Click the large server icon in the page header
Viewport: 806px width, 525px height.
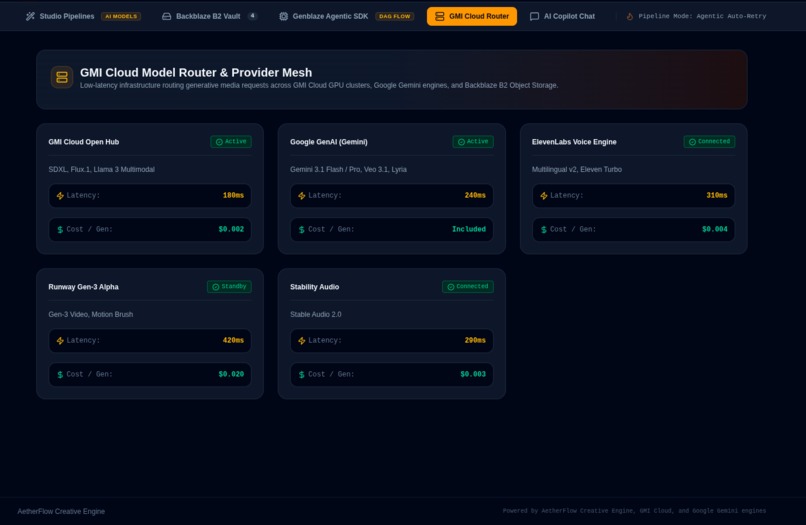(62, 77)
